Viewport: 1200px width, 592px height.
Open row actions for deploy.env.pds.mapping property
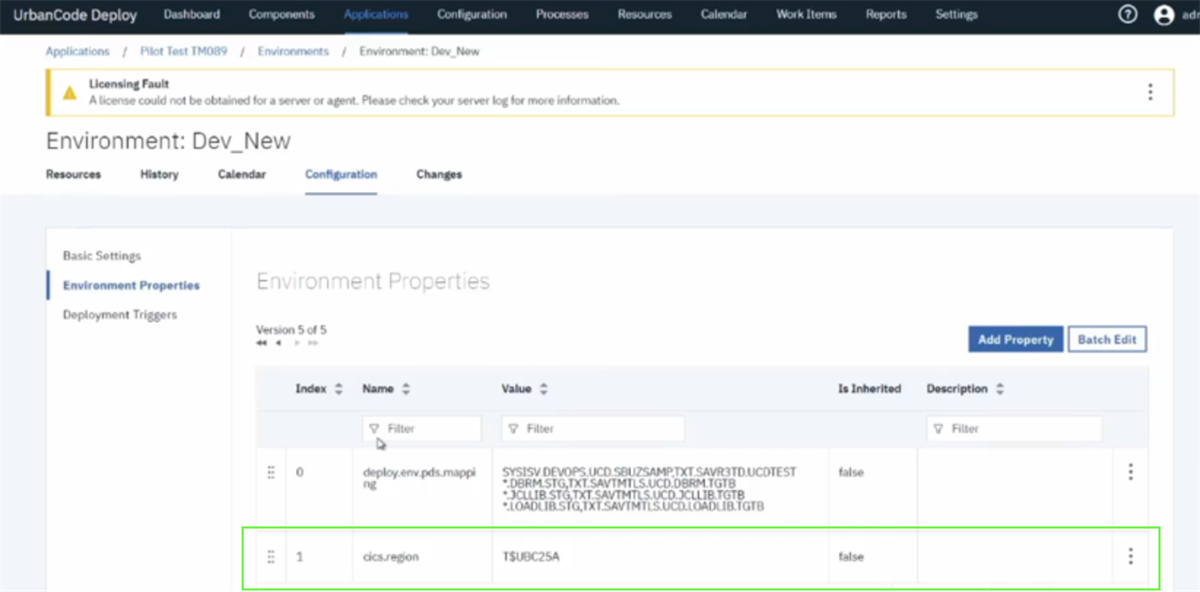(1130, 471)
